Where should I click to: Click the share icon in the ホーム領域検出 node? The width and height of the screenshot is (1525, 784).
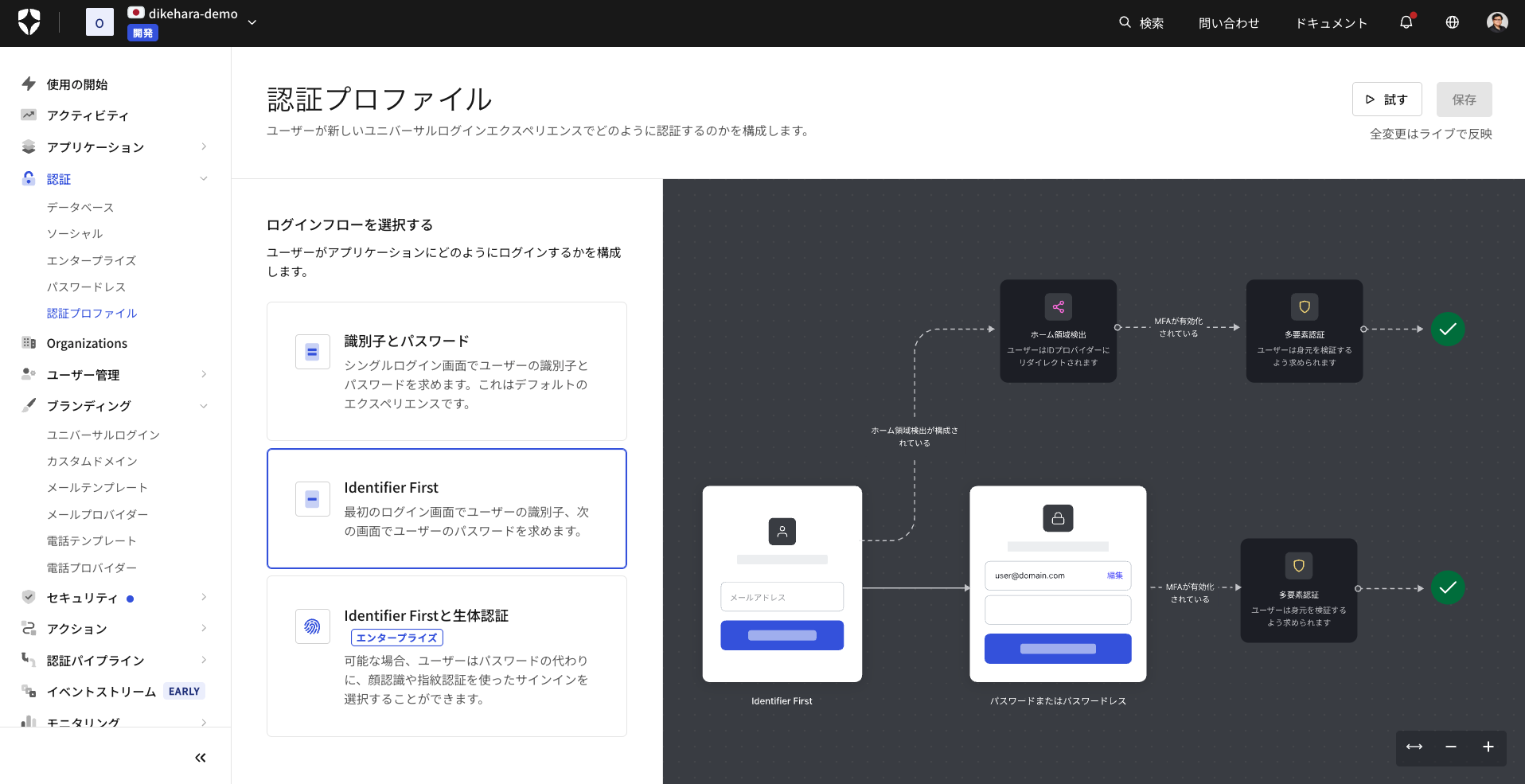coord(1058,306)
